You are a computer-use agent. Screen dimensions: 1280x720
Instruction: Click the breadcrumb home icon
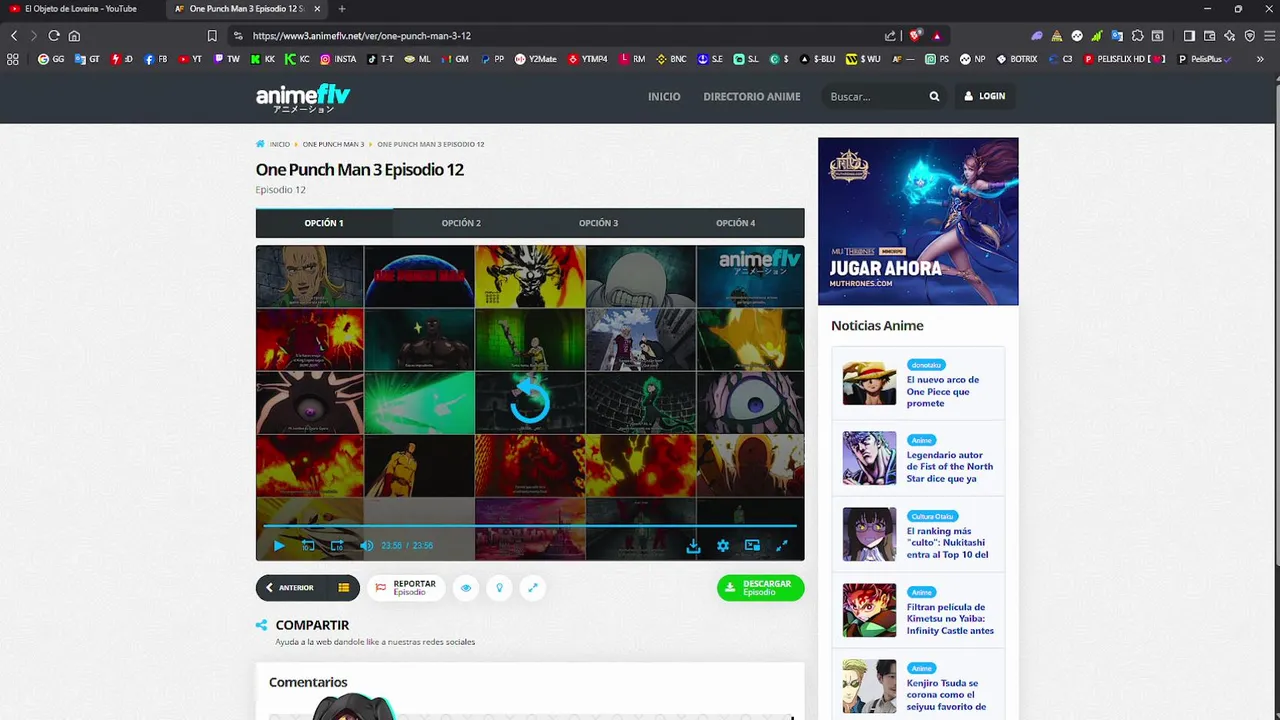tap(261, 144)
